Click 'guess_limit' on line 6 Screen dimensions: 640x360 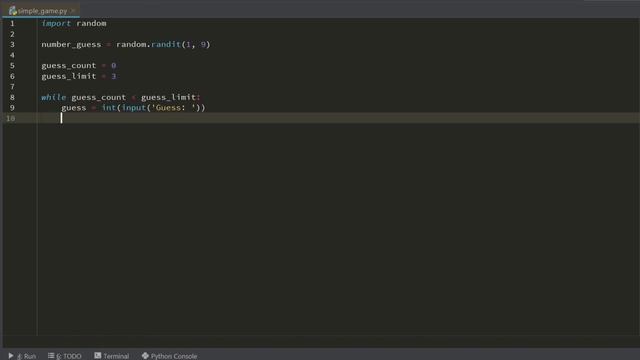pyautogui.click(x=69, y=76)
